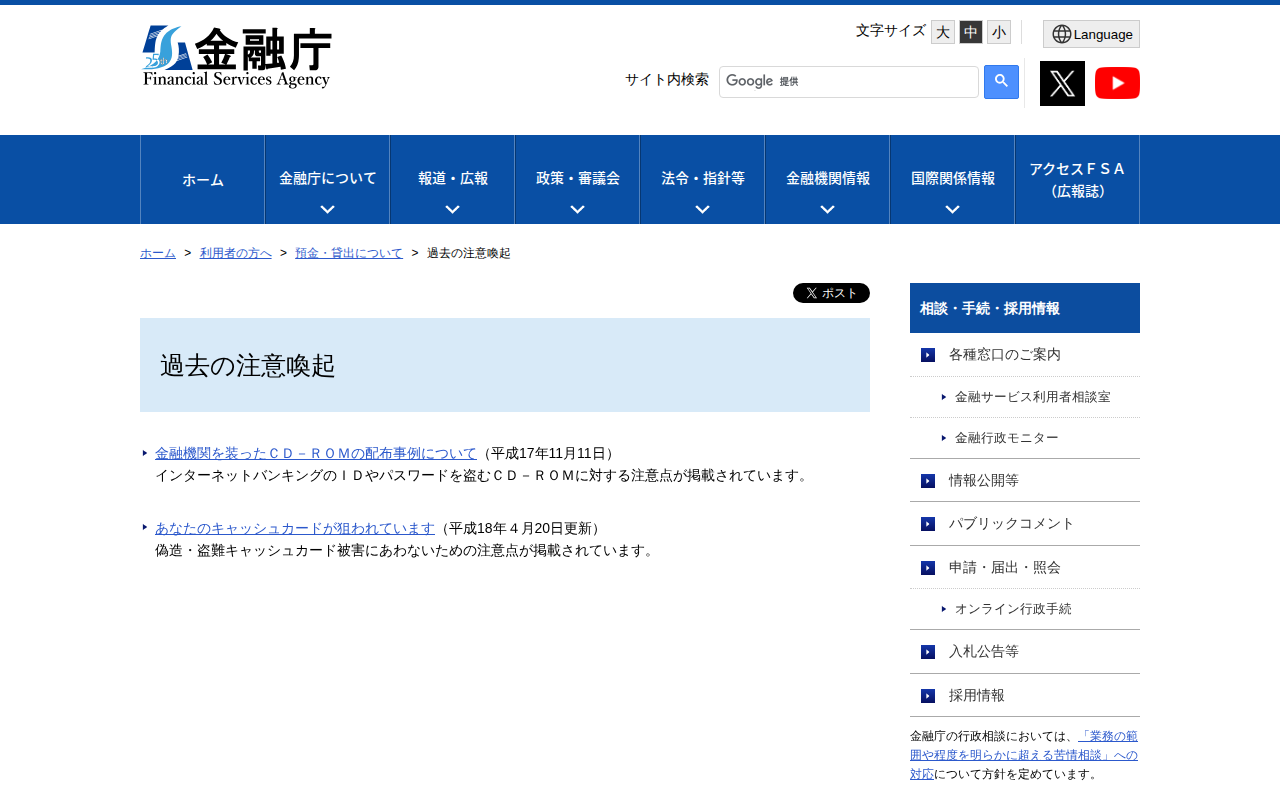Viewport: 1280px width, 800px height.
Task: Open the あなたのキャッシュカードが狙われています link
Action: pyautogui.click(x=294, y=527)
